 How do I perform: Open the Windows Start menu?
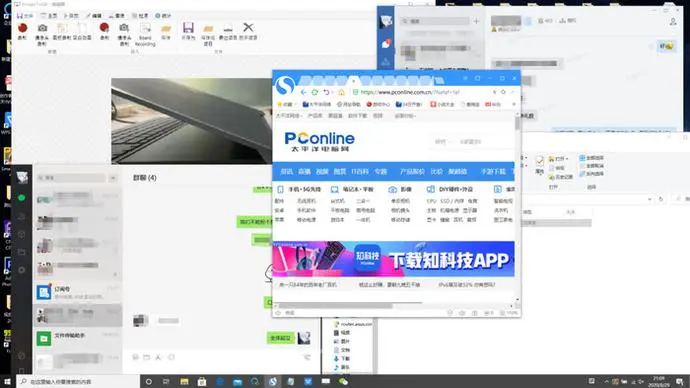point(7,381)
